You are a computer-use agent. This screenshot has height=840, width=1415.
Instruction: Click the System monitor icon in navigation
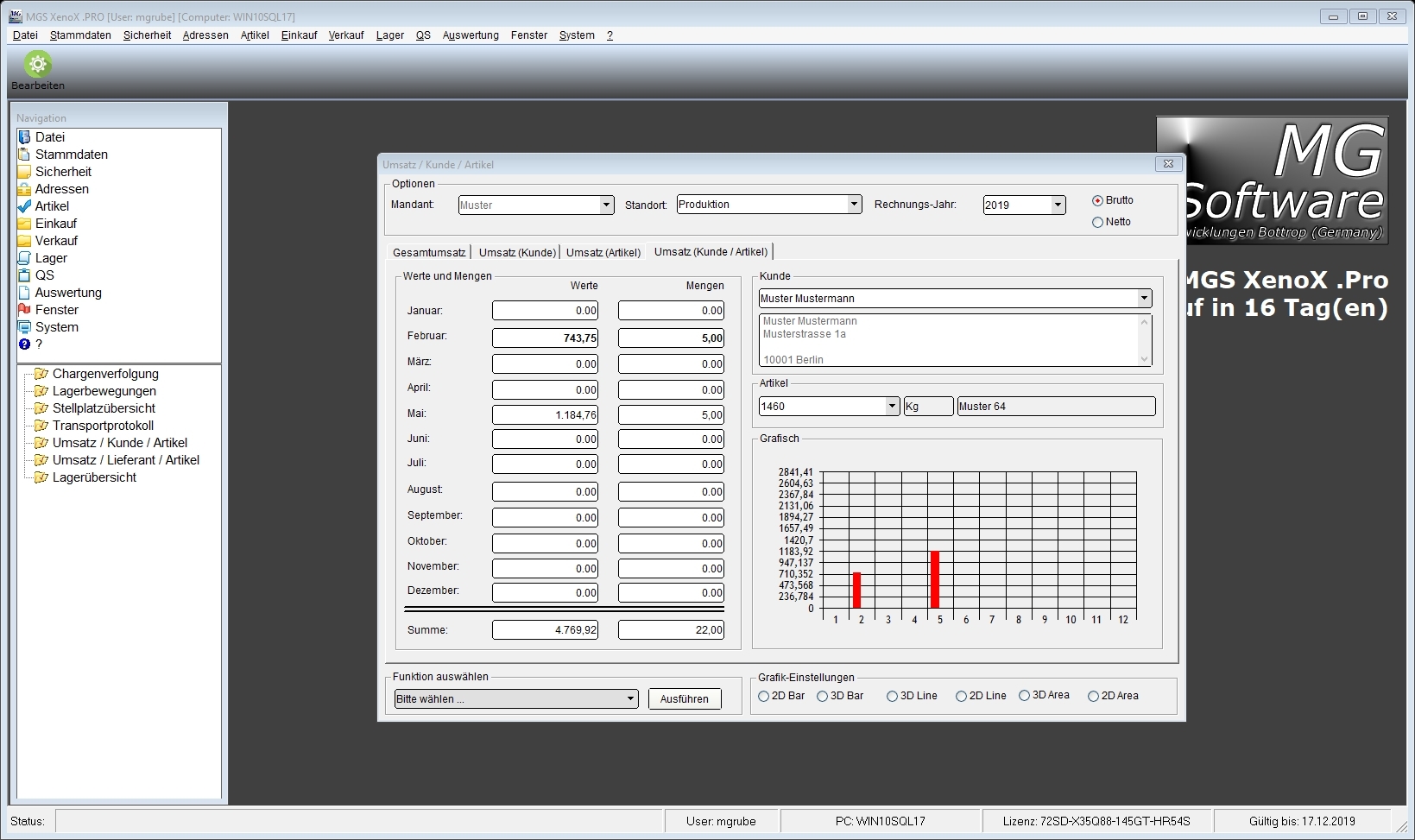click(x=24, y=327)
